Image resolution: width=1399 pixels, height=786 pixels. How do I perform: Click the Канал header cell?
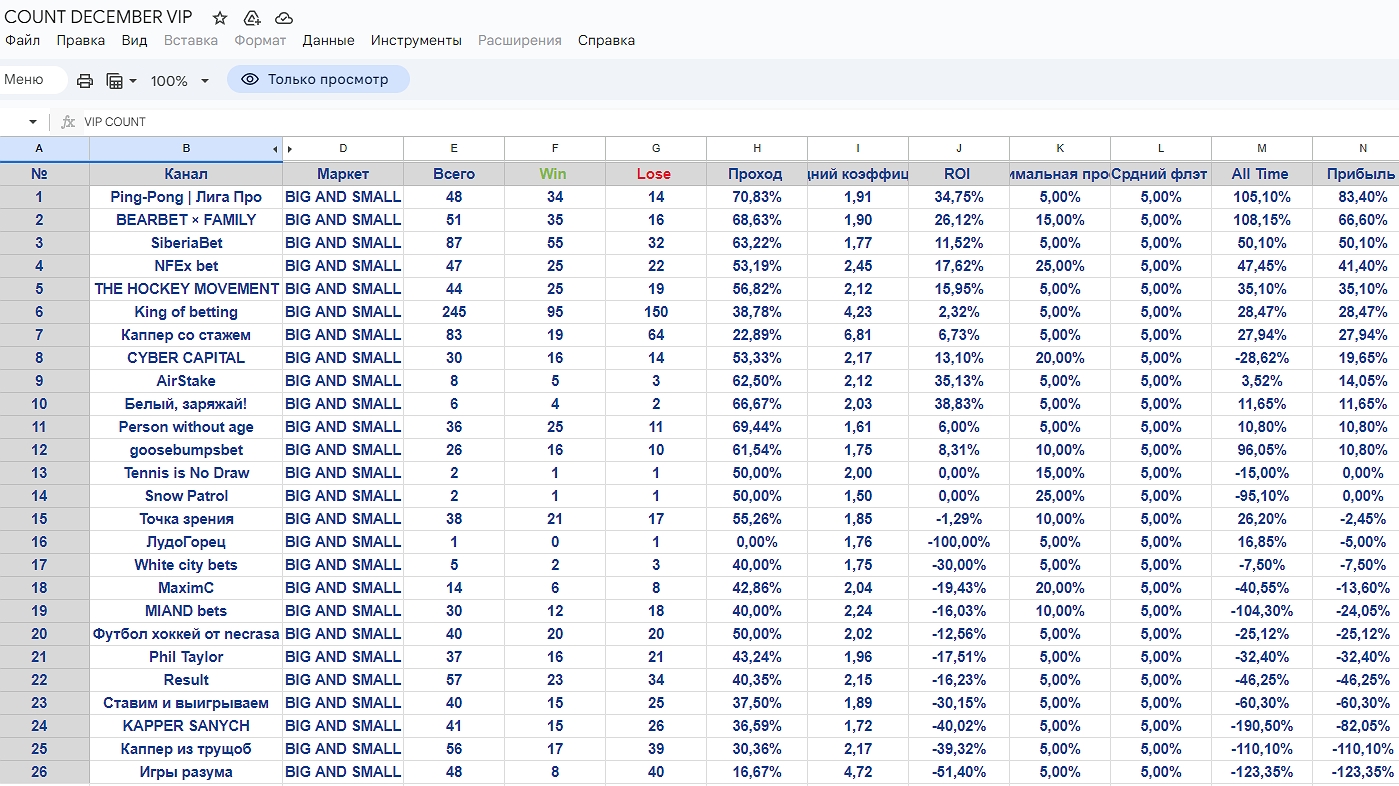[186, 174]
